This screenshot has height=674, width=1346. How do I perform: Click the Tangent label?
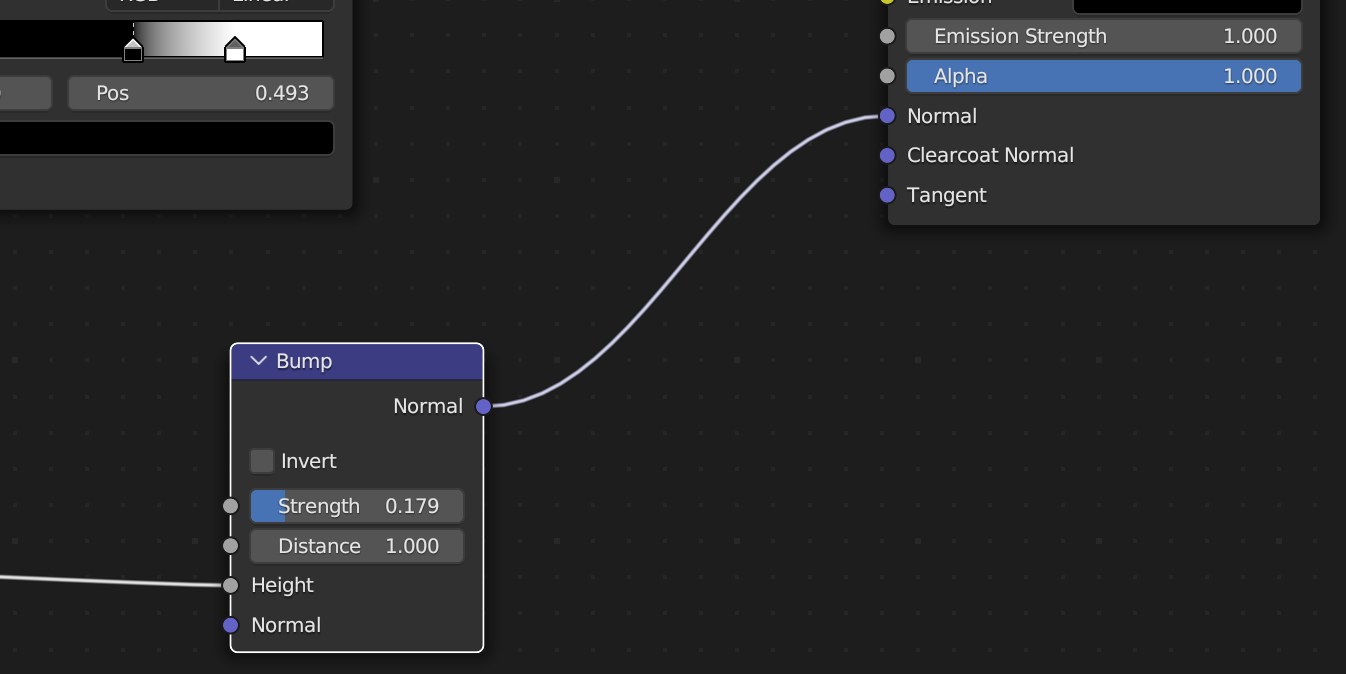click(x=946, y=195)
